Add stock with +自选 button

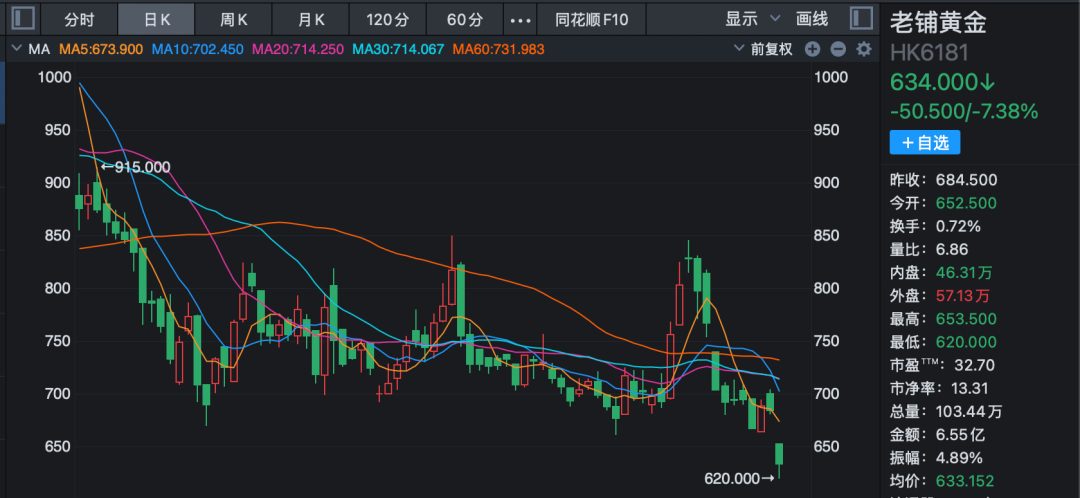click(925, 143)
